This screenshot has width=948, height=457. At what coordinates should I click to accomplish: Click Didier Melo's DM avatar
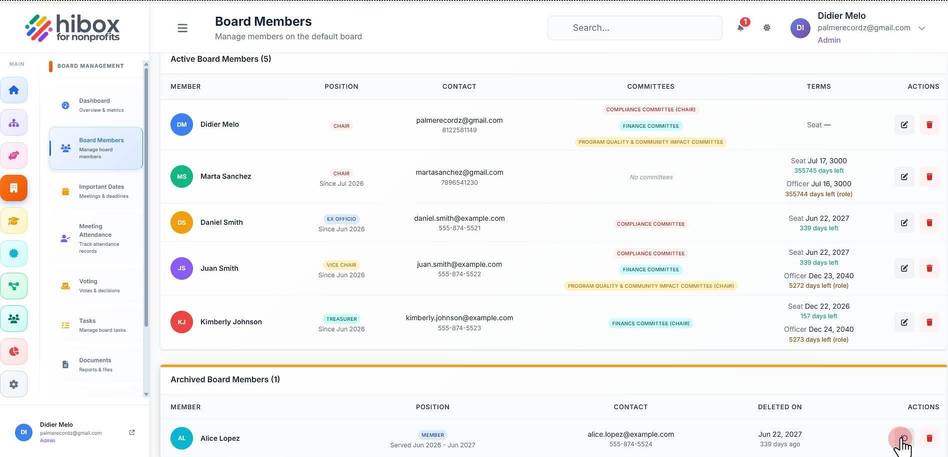tap(181, 125)
